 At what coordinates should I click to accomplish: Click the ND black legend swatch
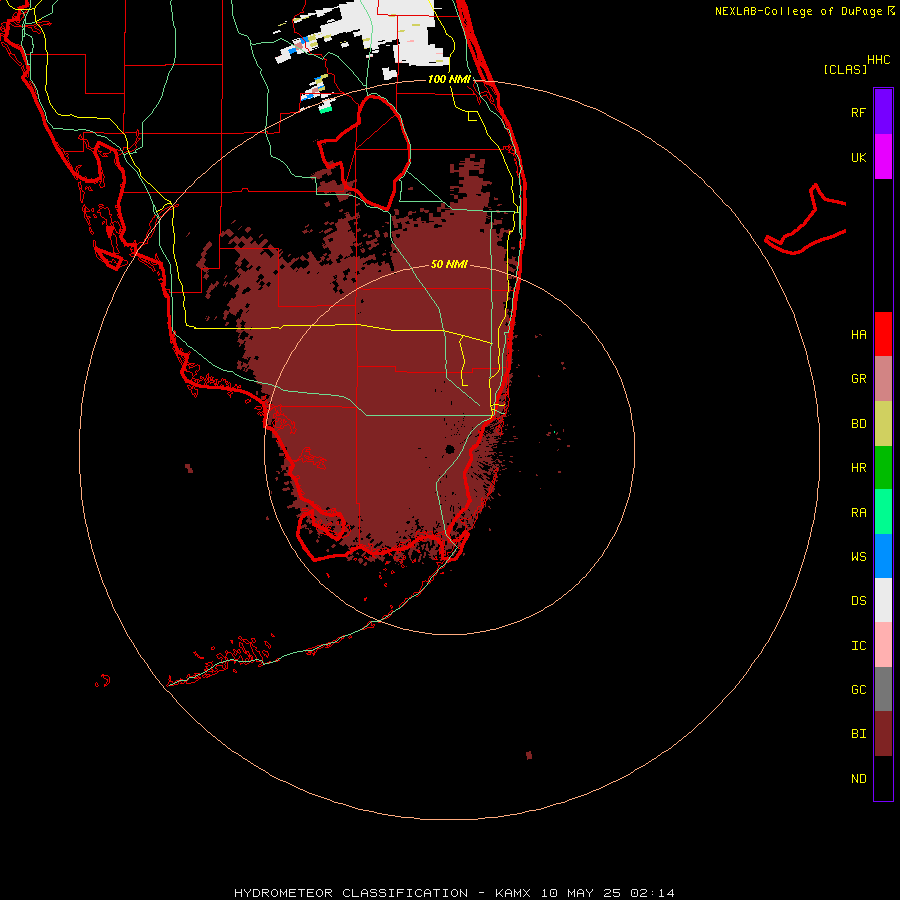pos(883,778)
